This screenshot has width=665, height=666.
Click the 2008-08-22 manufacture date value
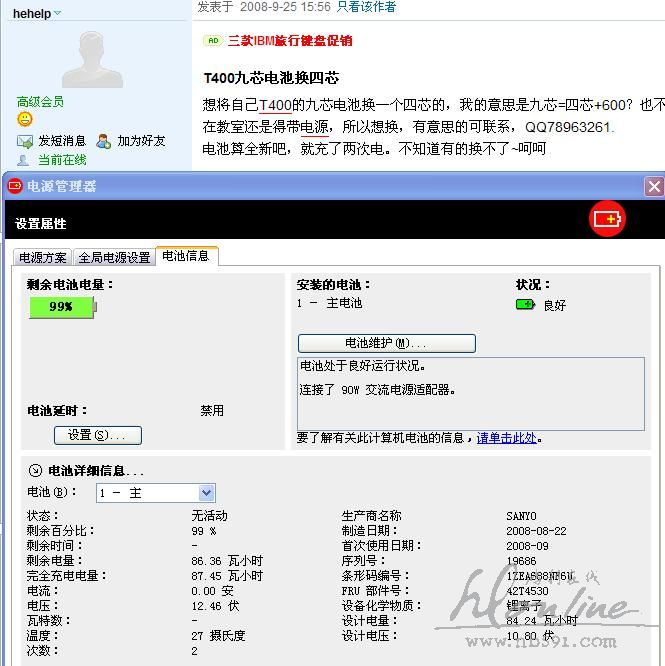(x=536, y=531)
